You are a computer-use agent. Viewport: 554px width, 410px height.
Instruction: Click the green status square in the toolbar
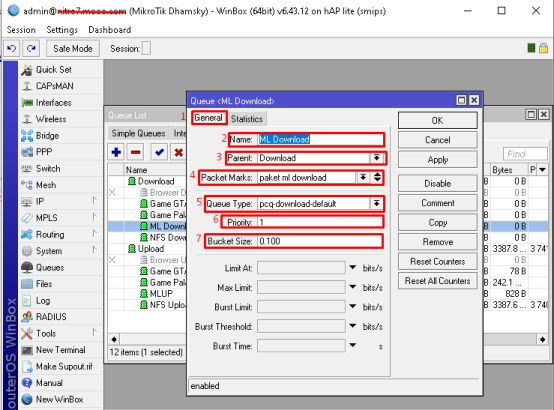click(x=531, y=48)
